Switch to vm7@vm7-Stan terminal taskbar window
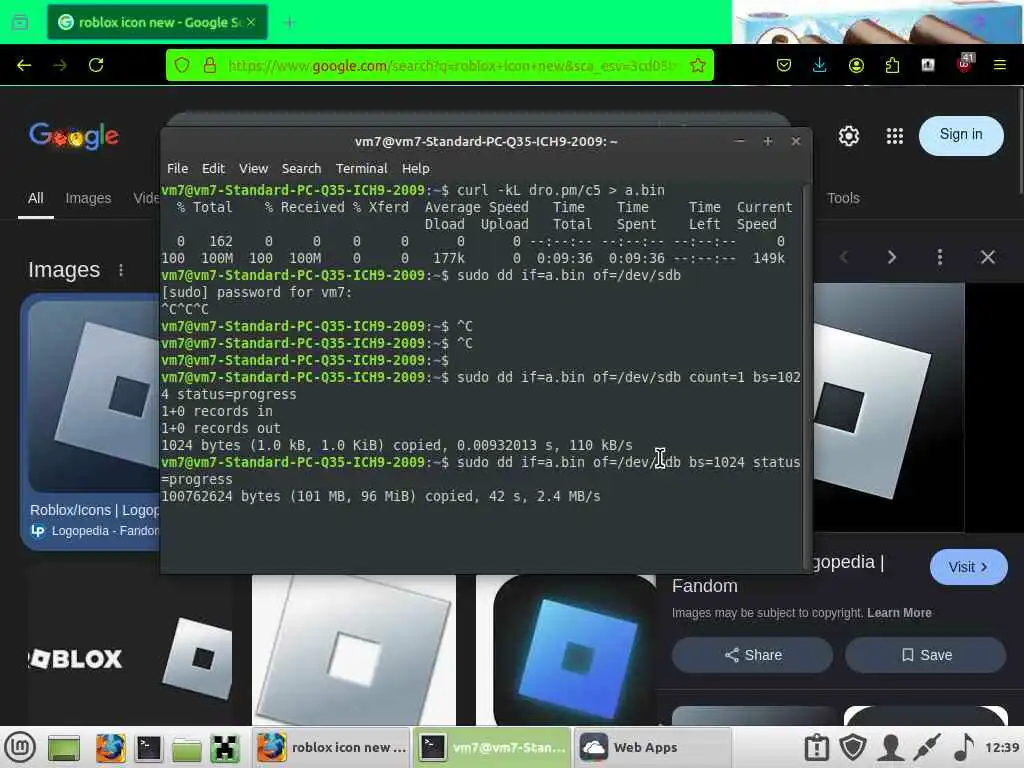Viewport: 1024px width, 768px height. pos(493,747)
